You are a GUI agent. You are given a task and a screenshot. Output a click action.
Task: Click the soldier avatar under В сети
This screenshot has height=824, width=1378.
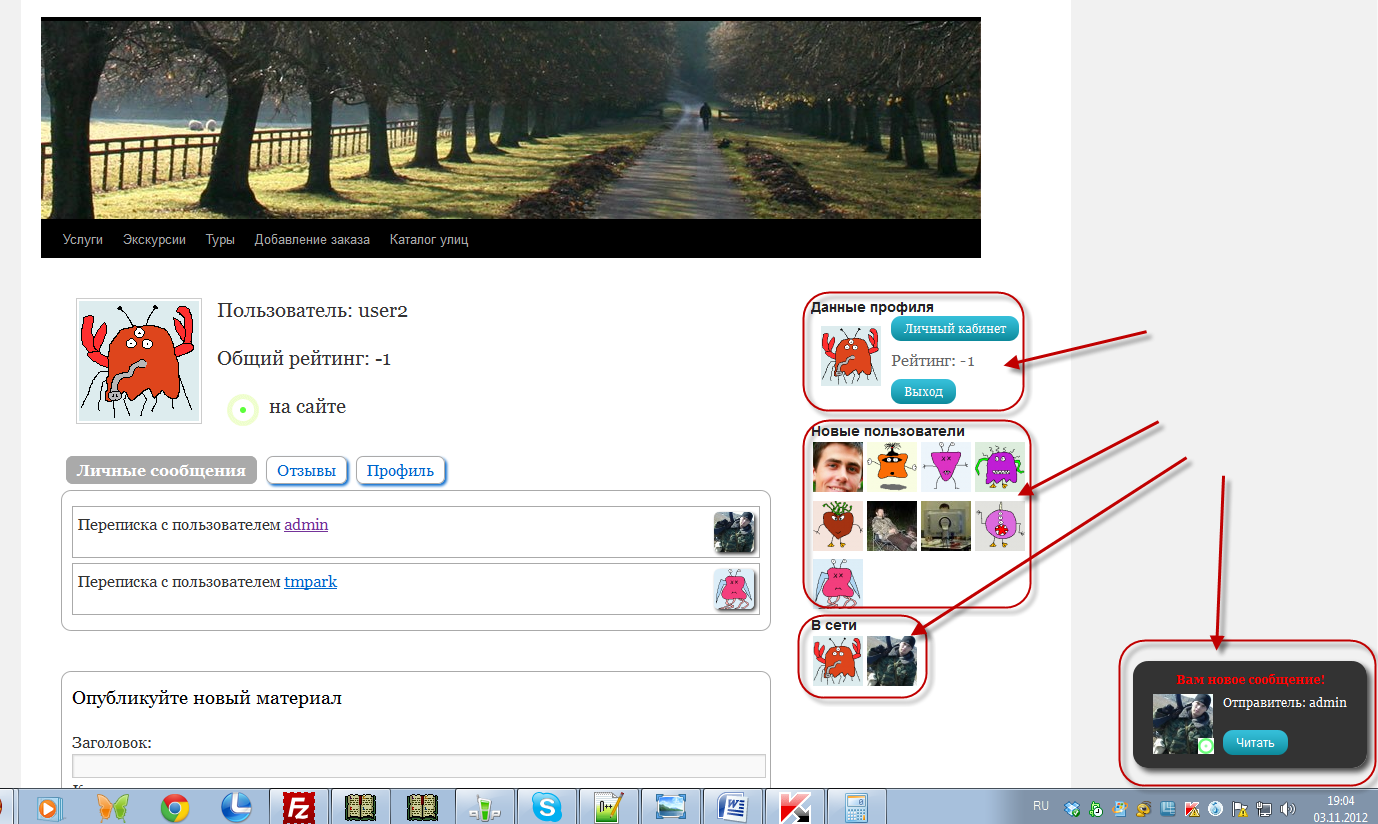(891, 661)
